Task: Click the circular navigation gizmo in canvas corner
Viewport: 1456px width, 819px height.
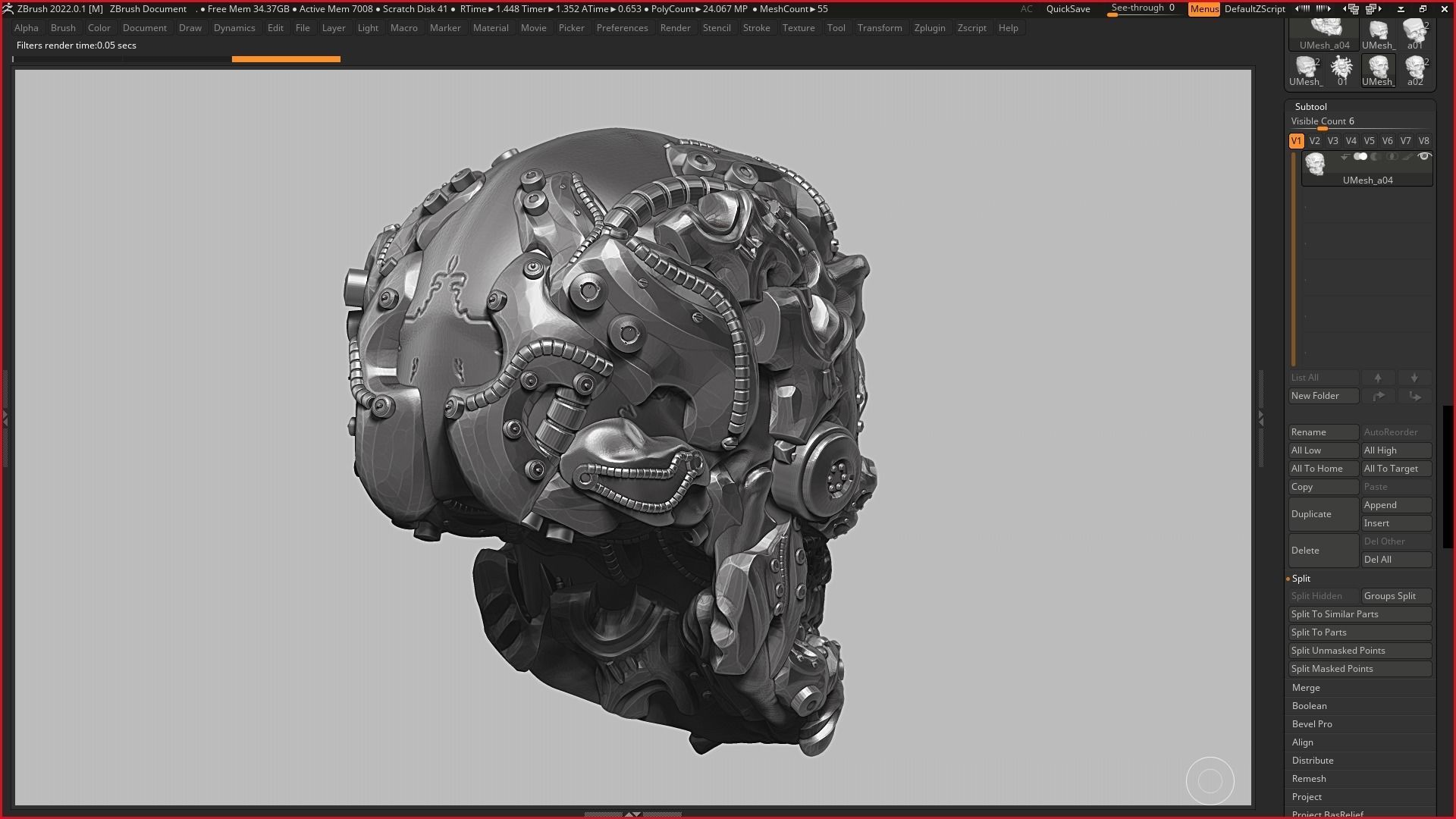Action: tap(1210, 781)
